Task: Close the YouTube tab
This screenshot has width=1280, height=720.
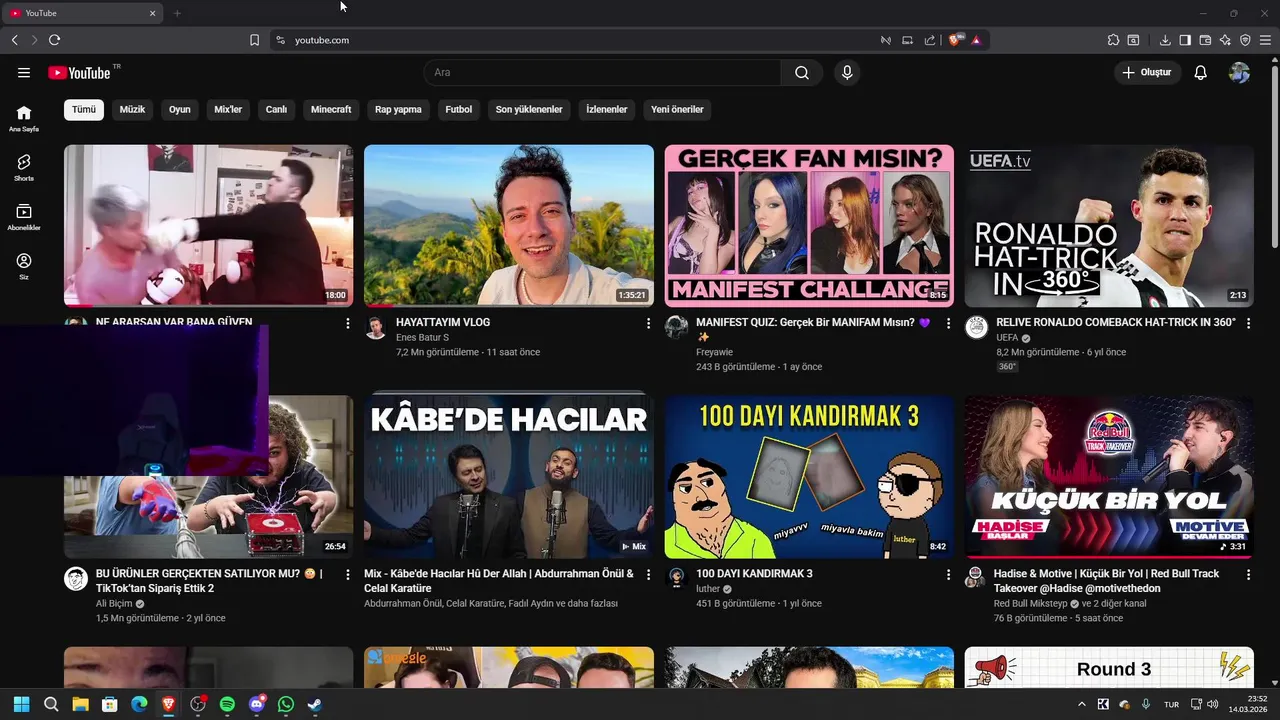Action: click(153, 13)
